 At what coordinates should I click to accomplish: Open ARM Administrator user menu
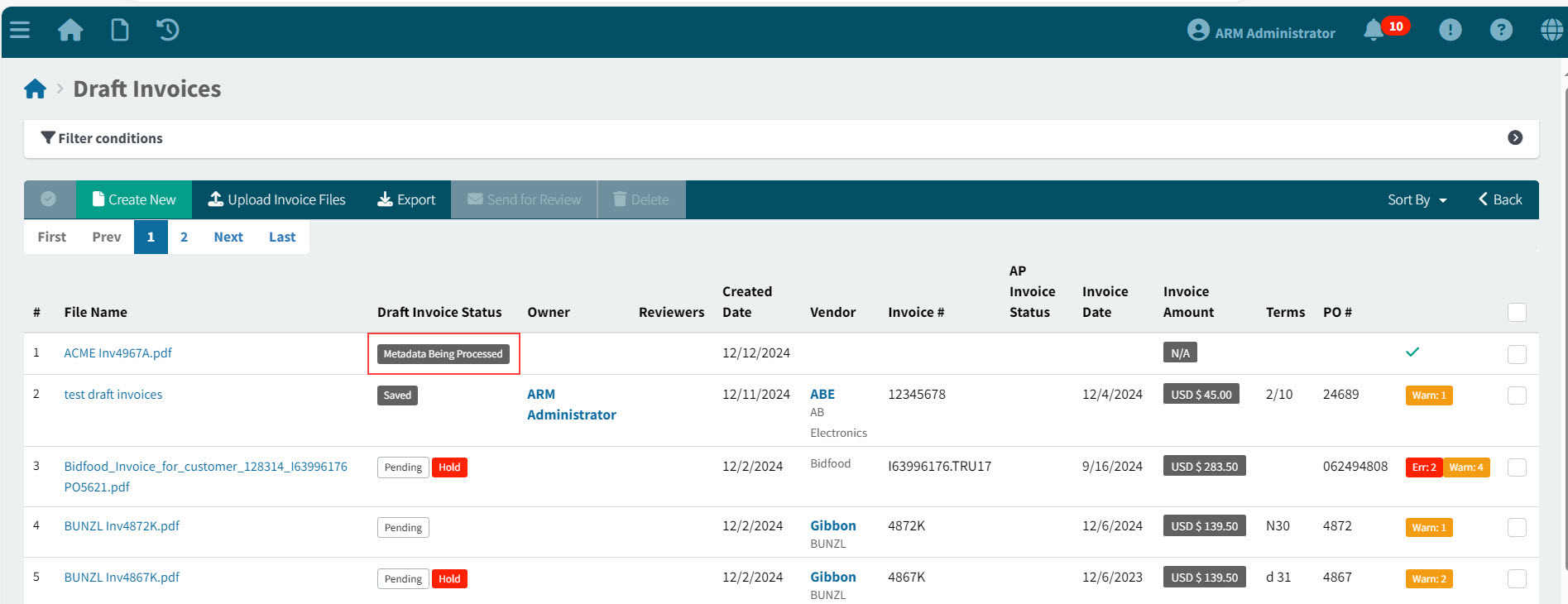tap(1261, 32)
